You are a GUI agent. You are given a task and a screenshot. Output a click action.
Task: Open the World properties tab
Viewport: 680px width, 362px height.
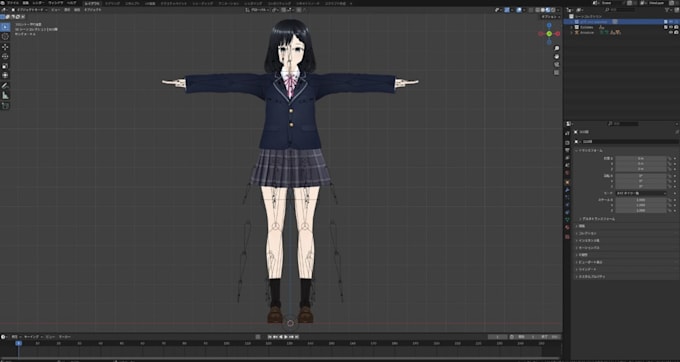tap(567, 173)
